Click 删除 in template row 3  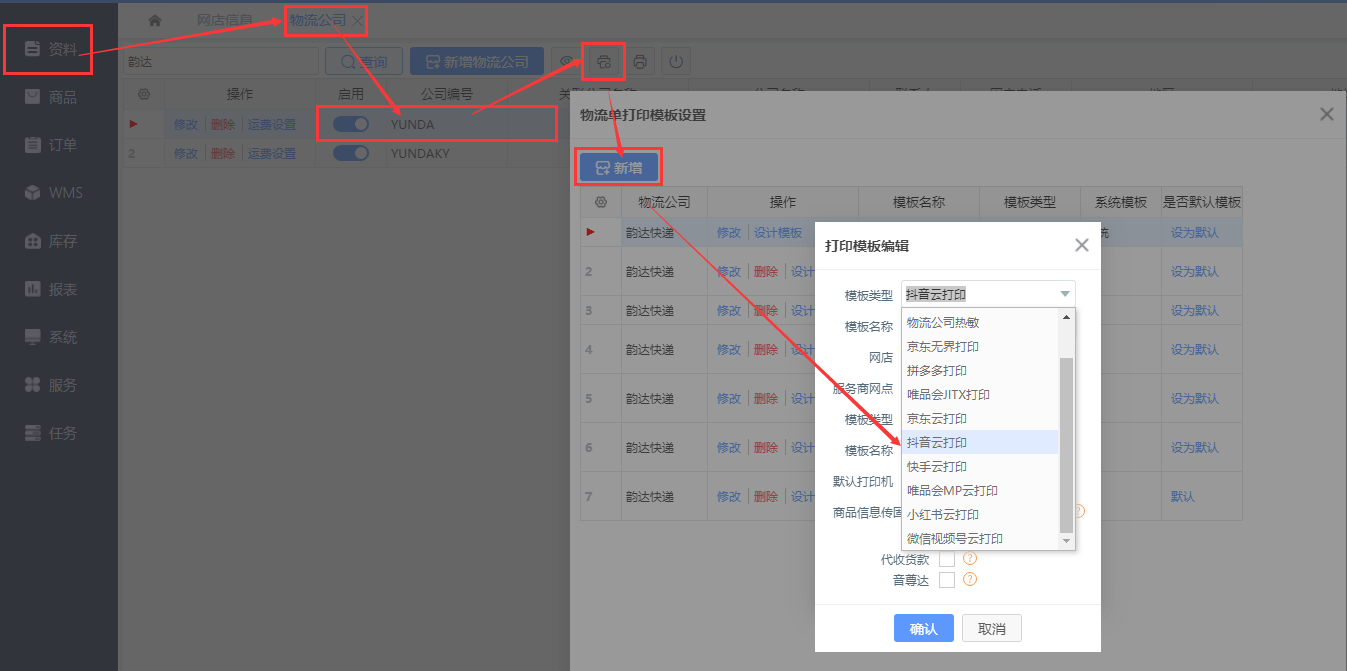(766, 310)
